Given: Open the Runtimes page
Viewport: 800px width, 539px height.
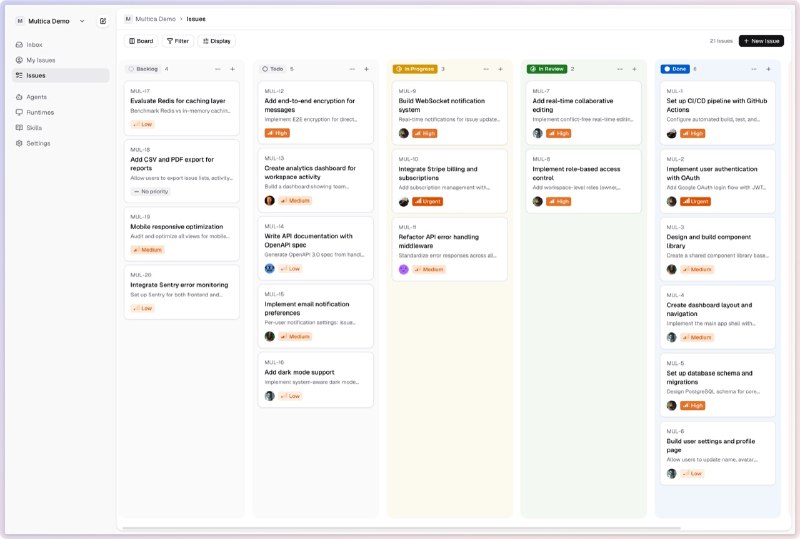Looking at the screenshot, I should pyautogui.click(x=60, y=112).
